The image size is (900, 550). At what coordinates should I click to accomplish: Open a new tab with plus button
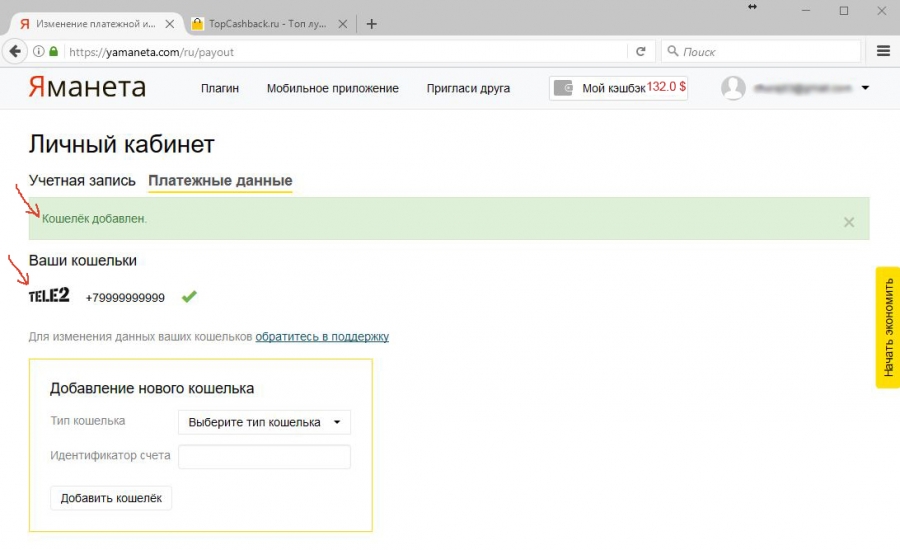coord(371,24)
